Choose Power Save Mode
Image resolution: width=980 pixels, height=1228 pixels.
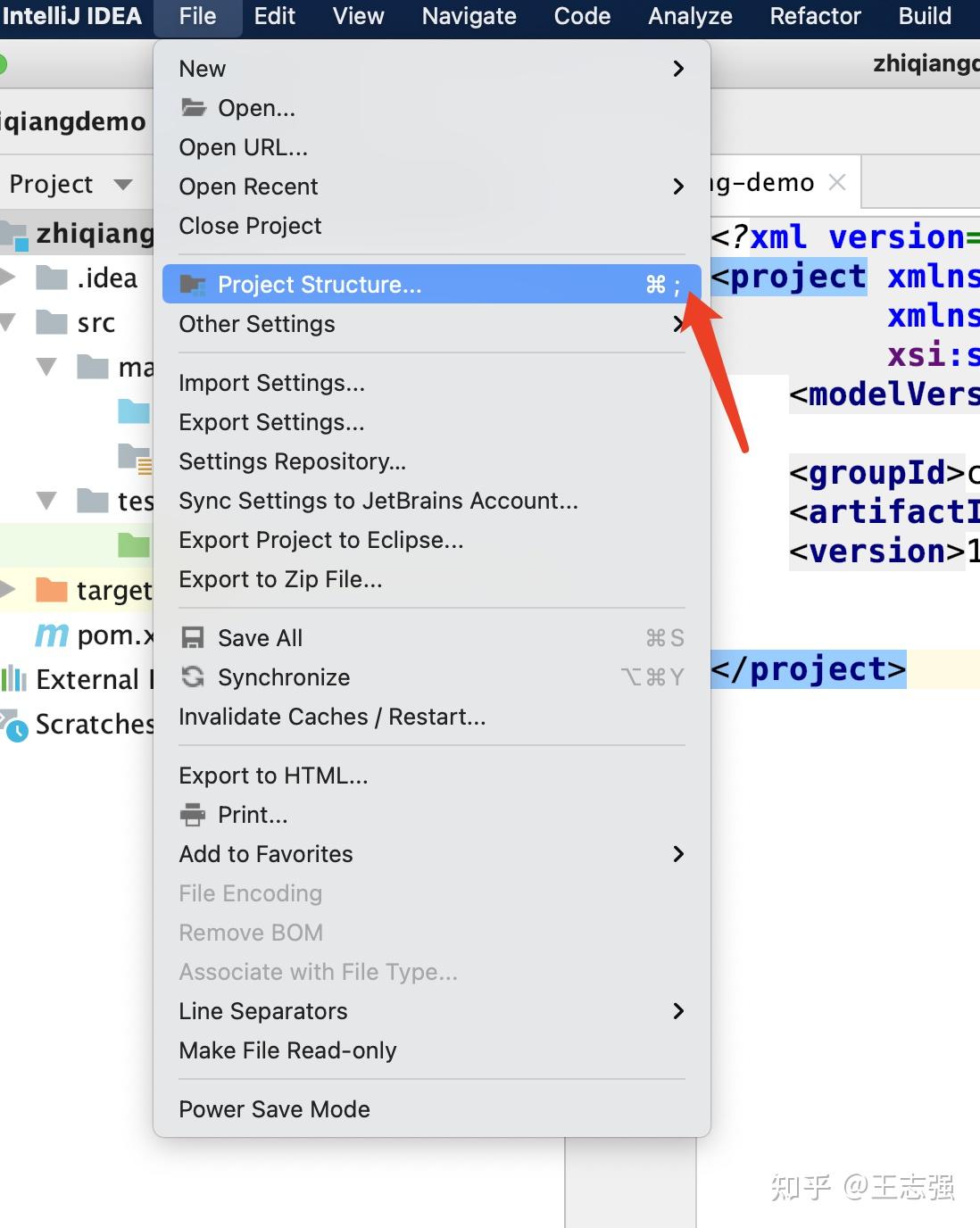click(274, 1109)
